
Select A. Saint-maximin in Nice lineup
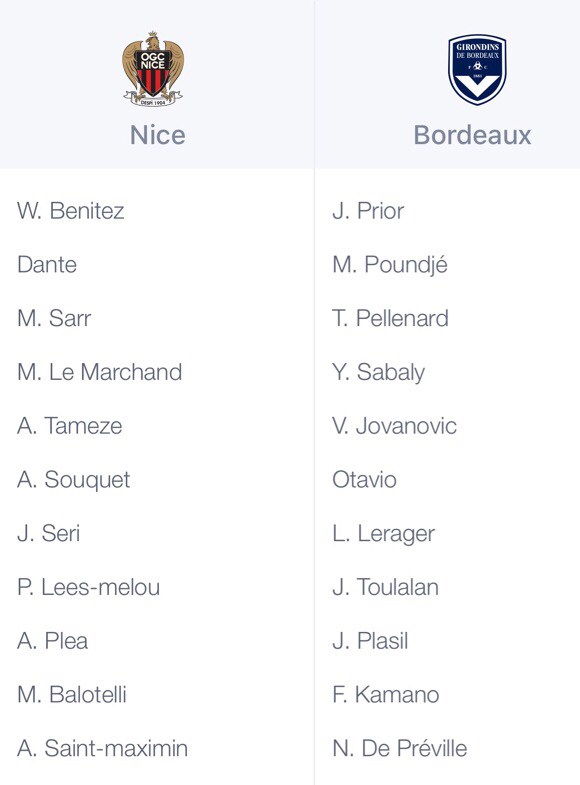(103, 748)
